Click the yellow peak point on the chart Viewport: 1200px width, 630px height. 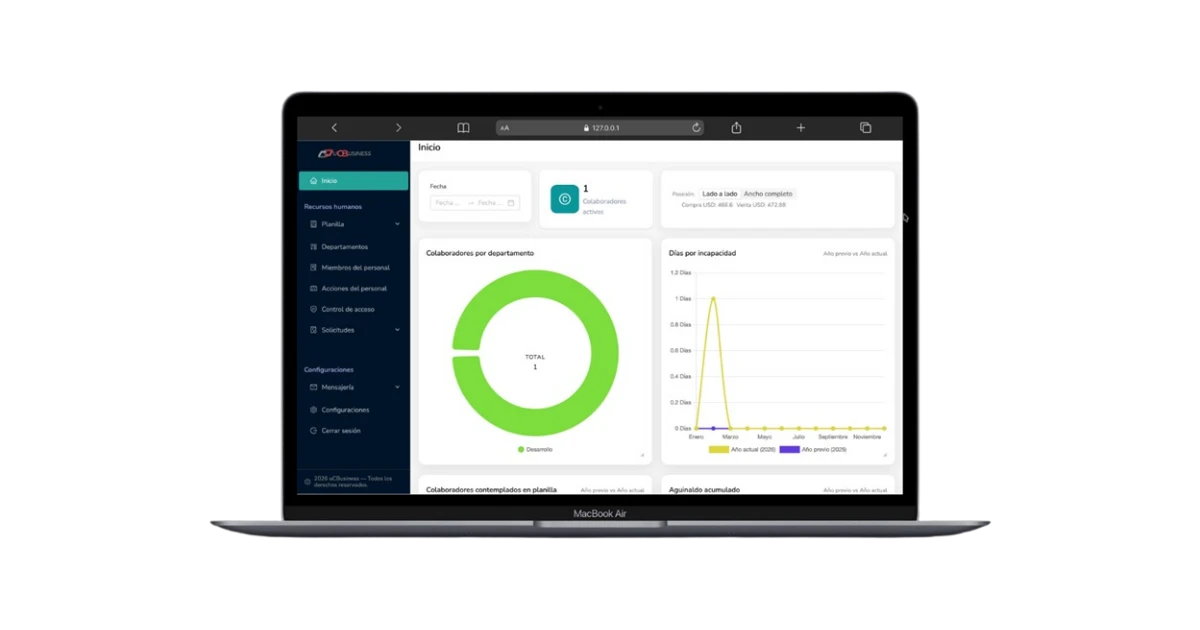coord(713,298)
